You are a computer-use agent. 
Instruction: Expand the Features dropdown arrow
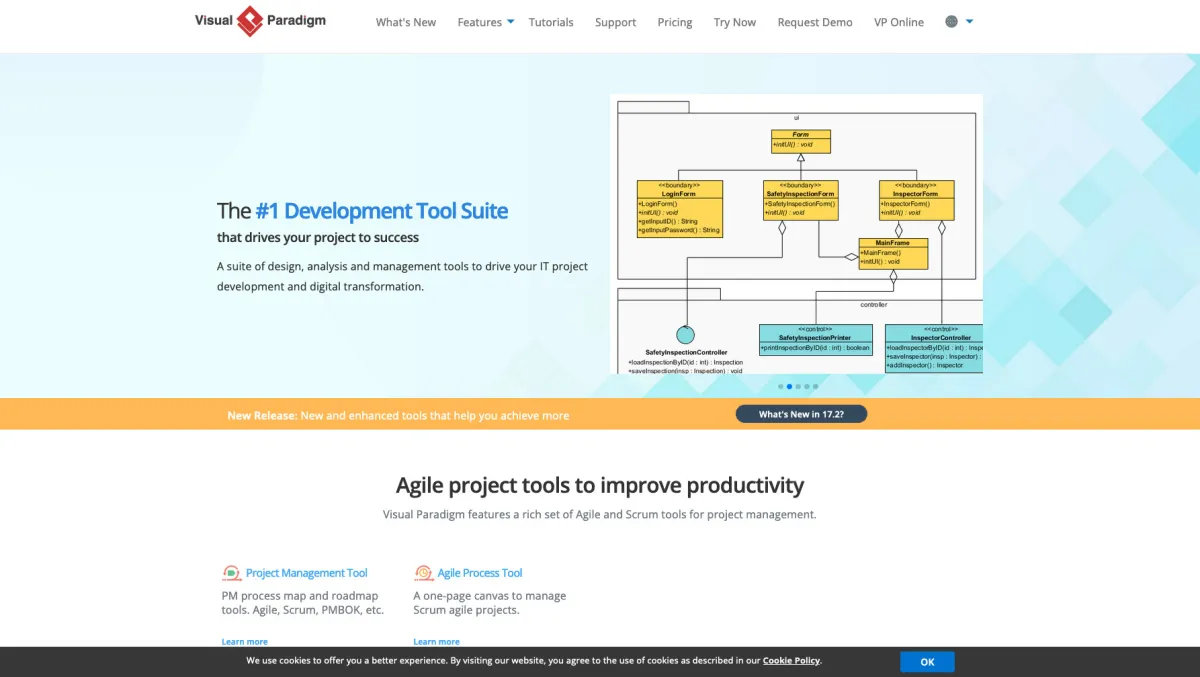point(510,21)
